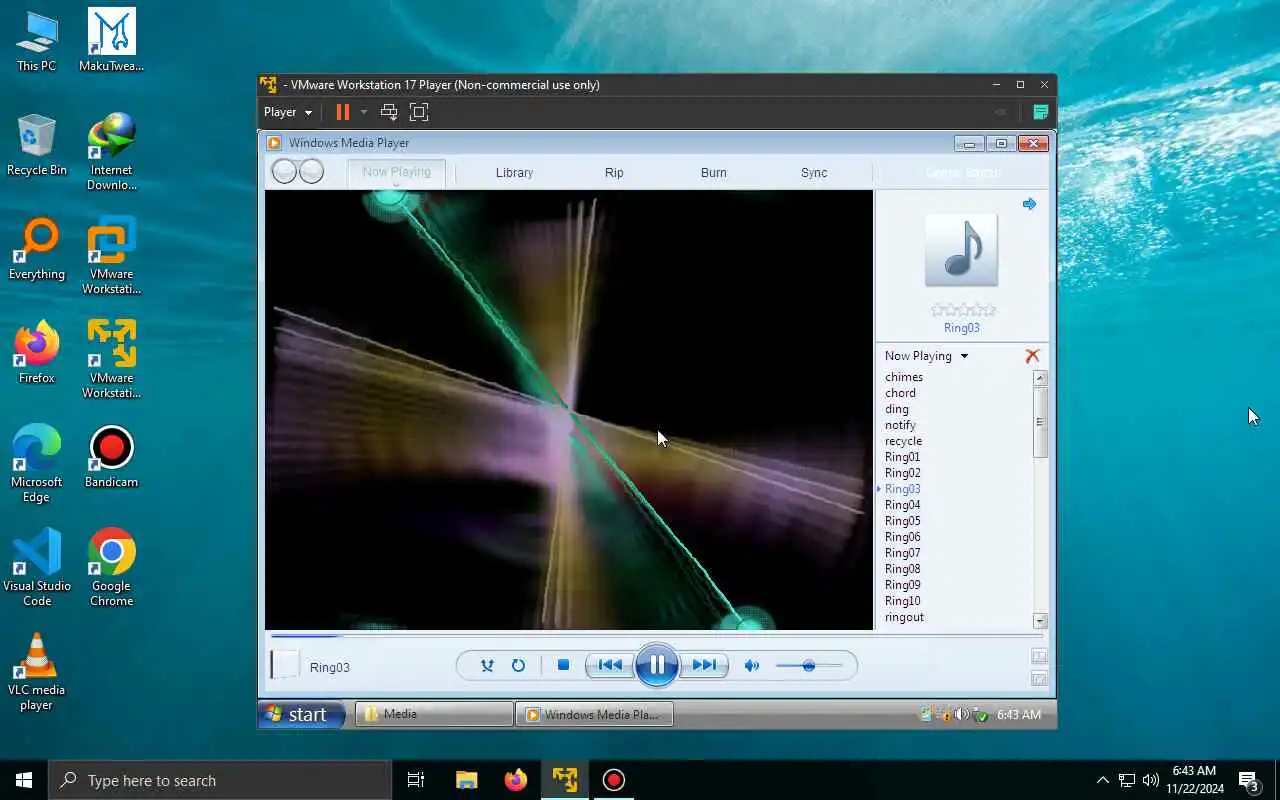Select ringout in the playlist
The width and height of the screenshot is (1280, 800).
(904, 617)
